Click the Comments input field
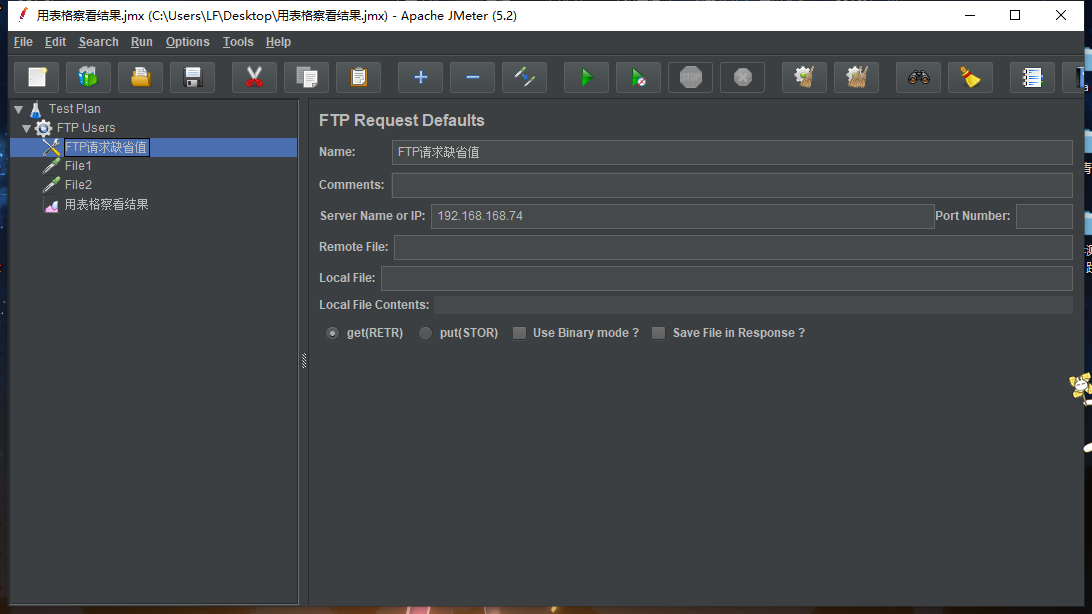Viewport: 1092px width, 614px height. (x=732, y=185)
